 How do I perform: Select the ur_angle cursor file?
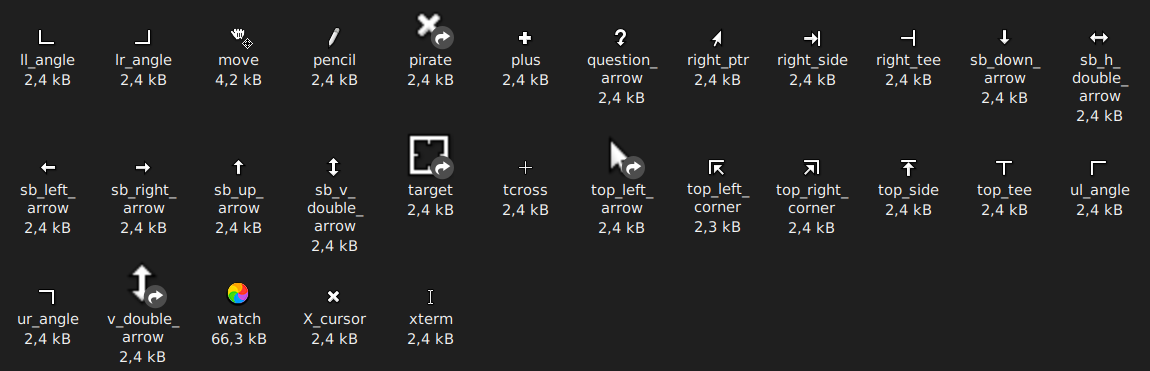pos(47,296)
